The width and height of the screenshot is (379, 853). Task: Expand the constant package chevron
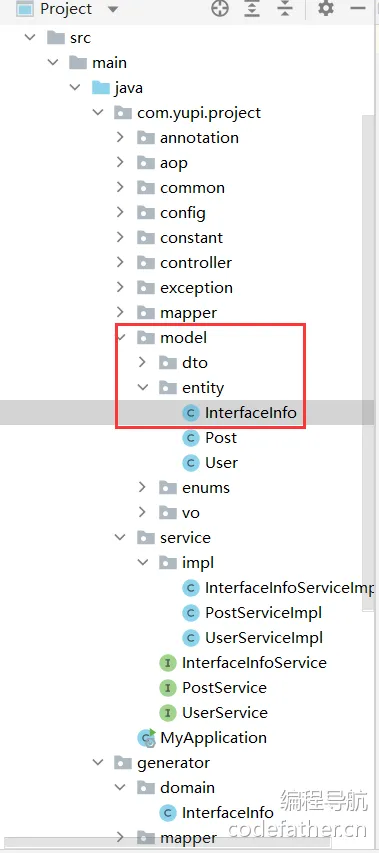pos(120,238)
